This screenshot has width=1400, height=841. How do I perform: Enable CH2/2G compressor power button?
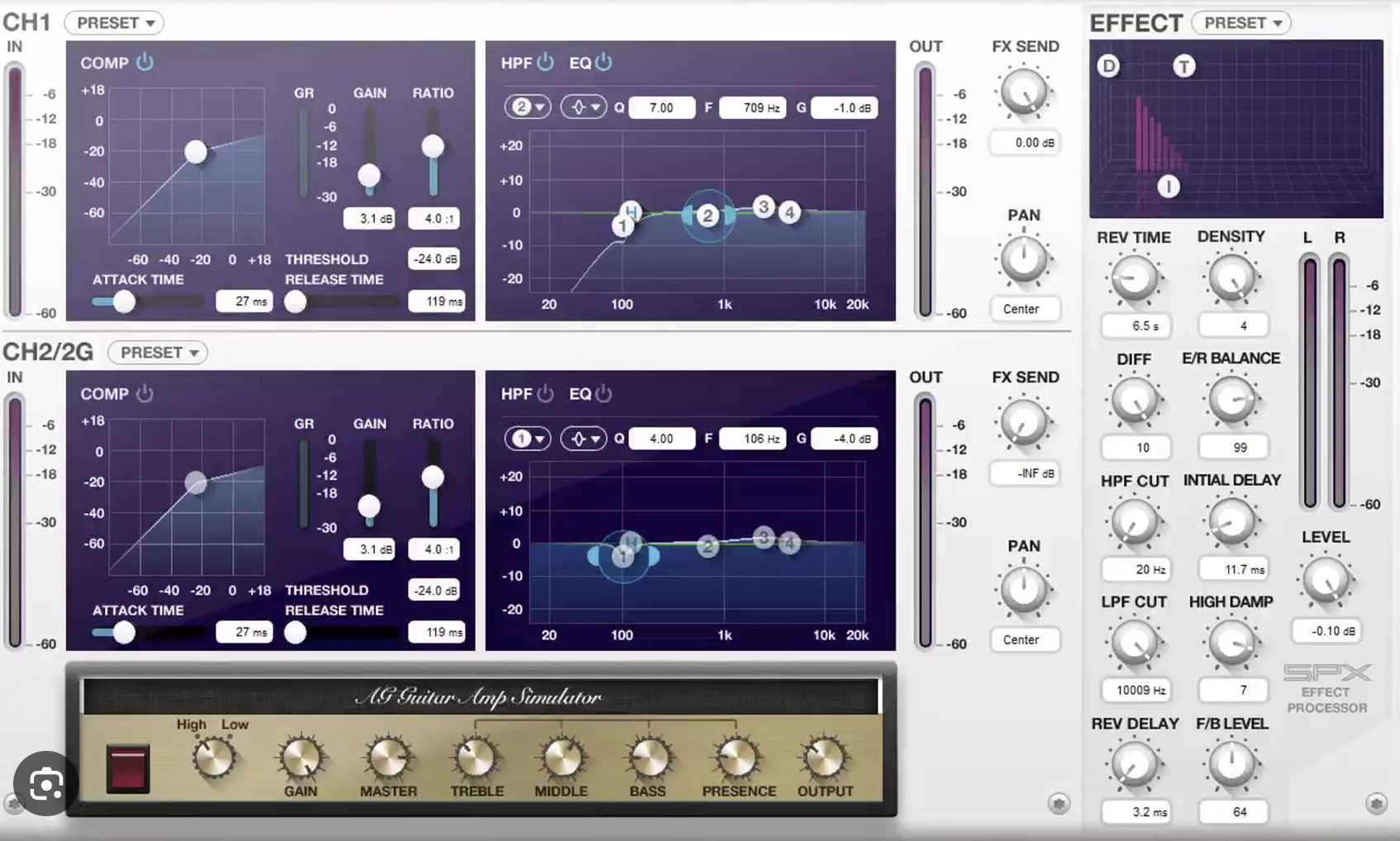coord(145,393)
